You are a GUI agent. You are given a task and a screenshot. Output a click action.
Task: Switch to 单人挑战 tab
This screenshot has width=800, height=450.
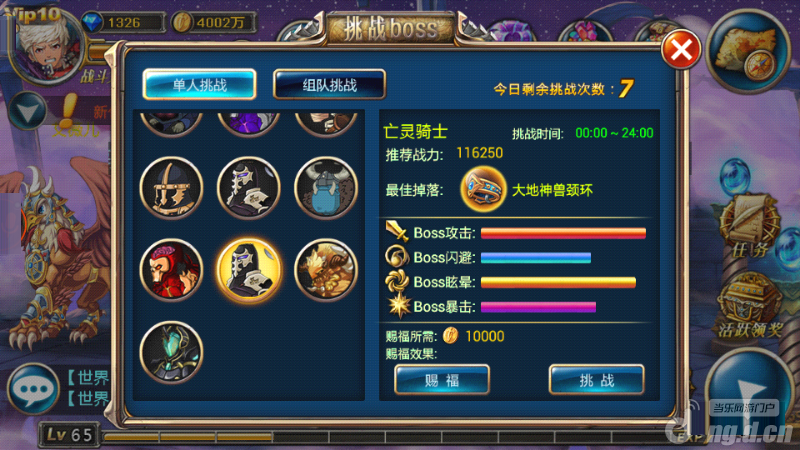[x=199, y=84]
